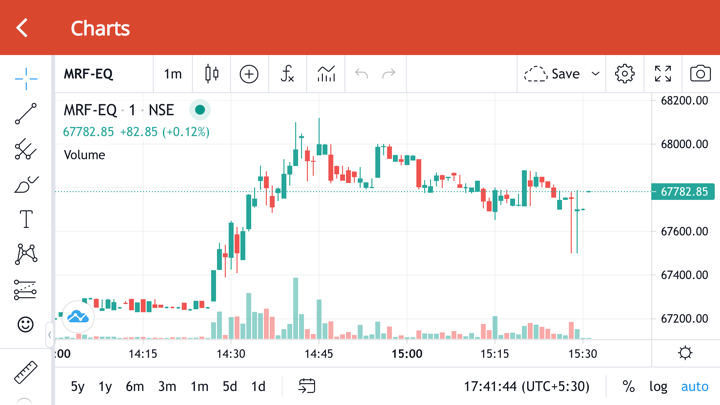Click the MRF-EQ · 1 · NSE legend title
This screenshot has height=405, width=720.
click(x=118, y=110)
